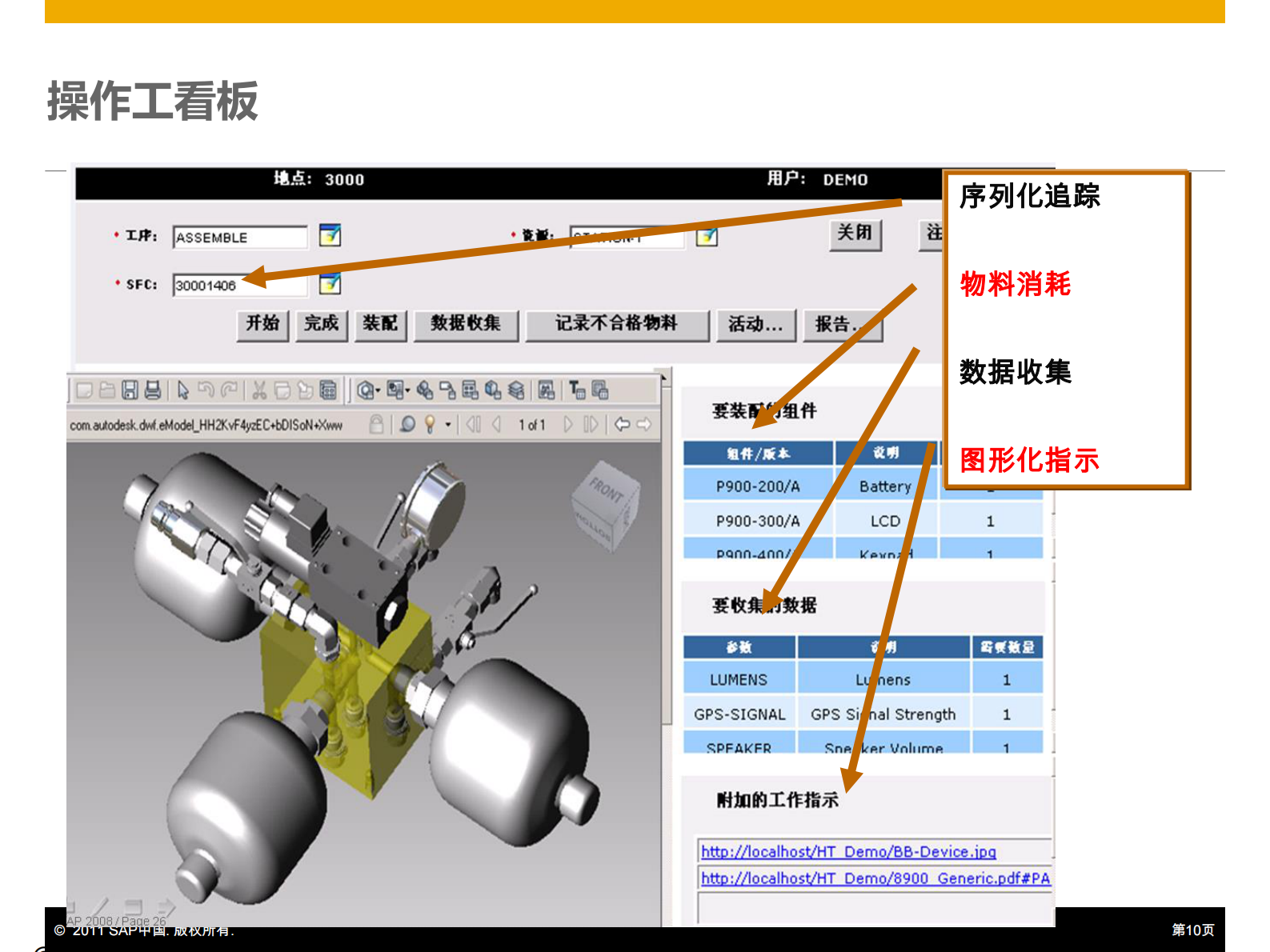Click the Print icon in the DWF viewer toolbar
Screen dimensions: 1270x952
click(x=152, y=390)
